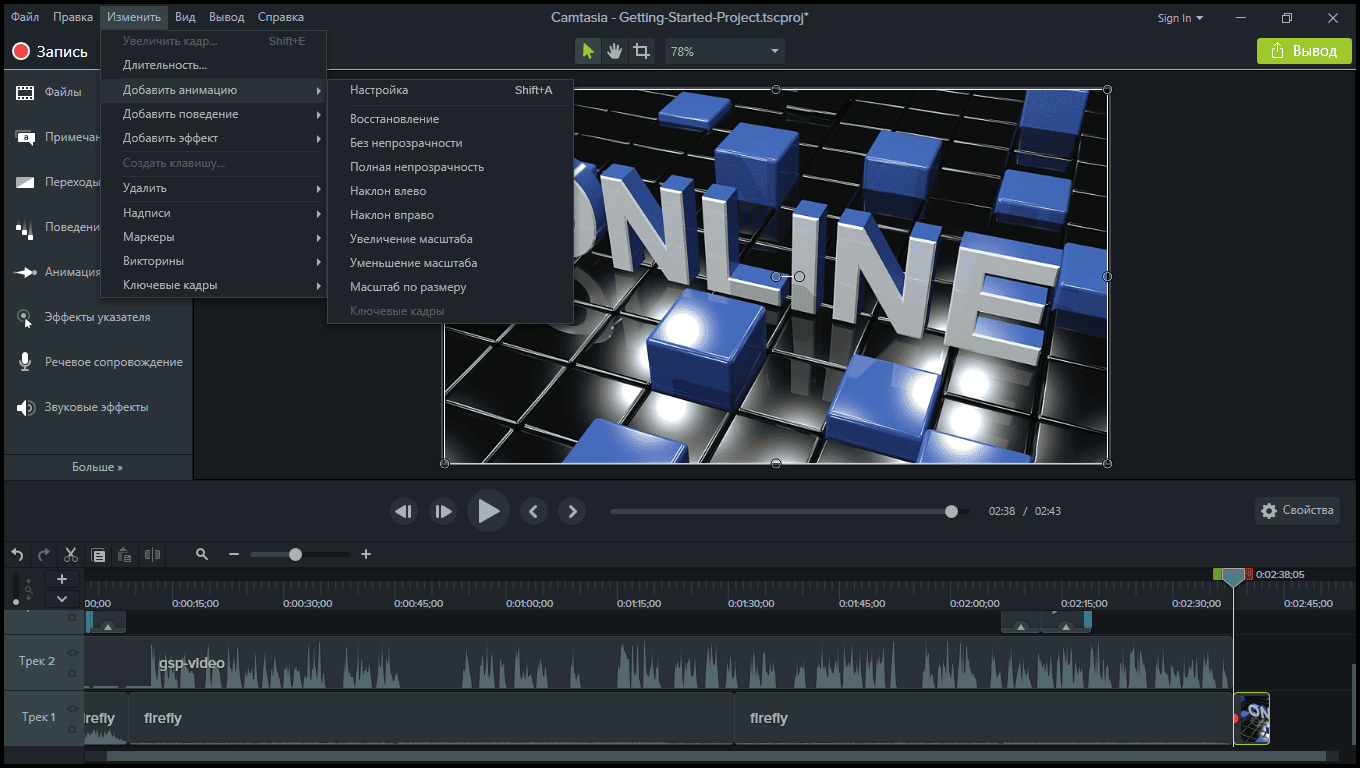Undo the last action

[17, 554]
